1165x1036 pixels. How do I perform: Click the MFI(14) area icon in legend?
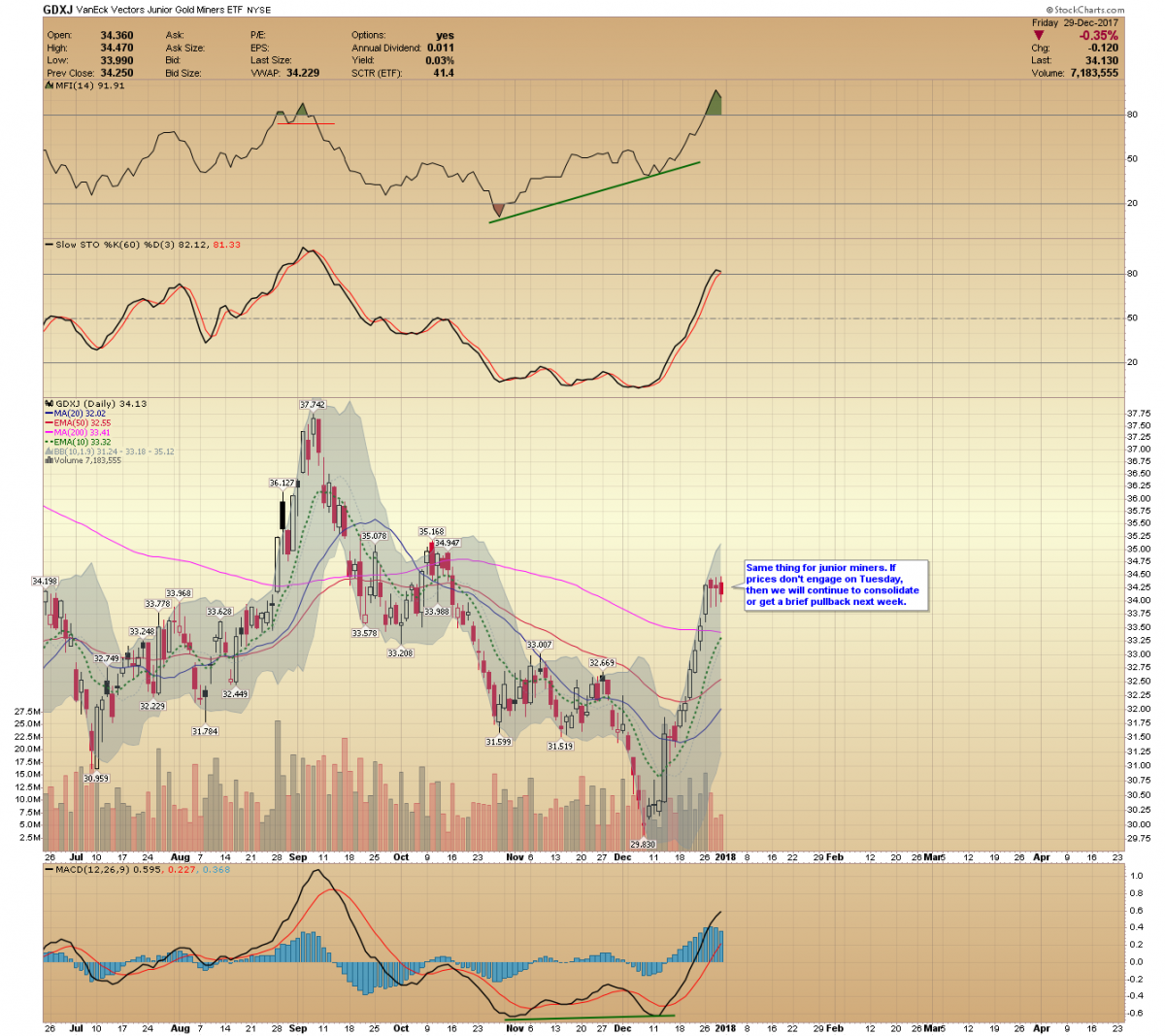pyautogui.click(x=49, y=85)
